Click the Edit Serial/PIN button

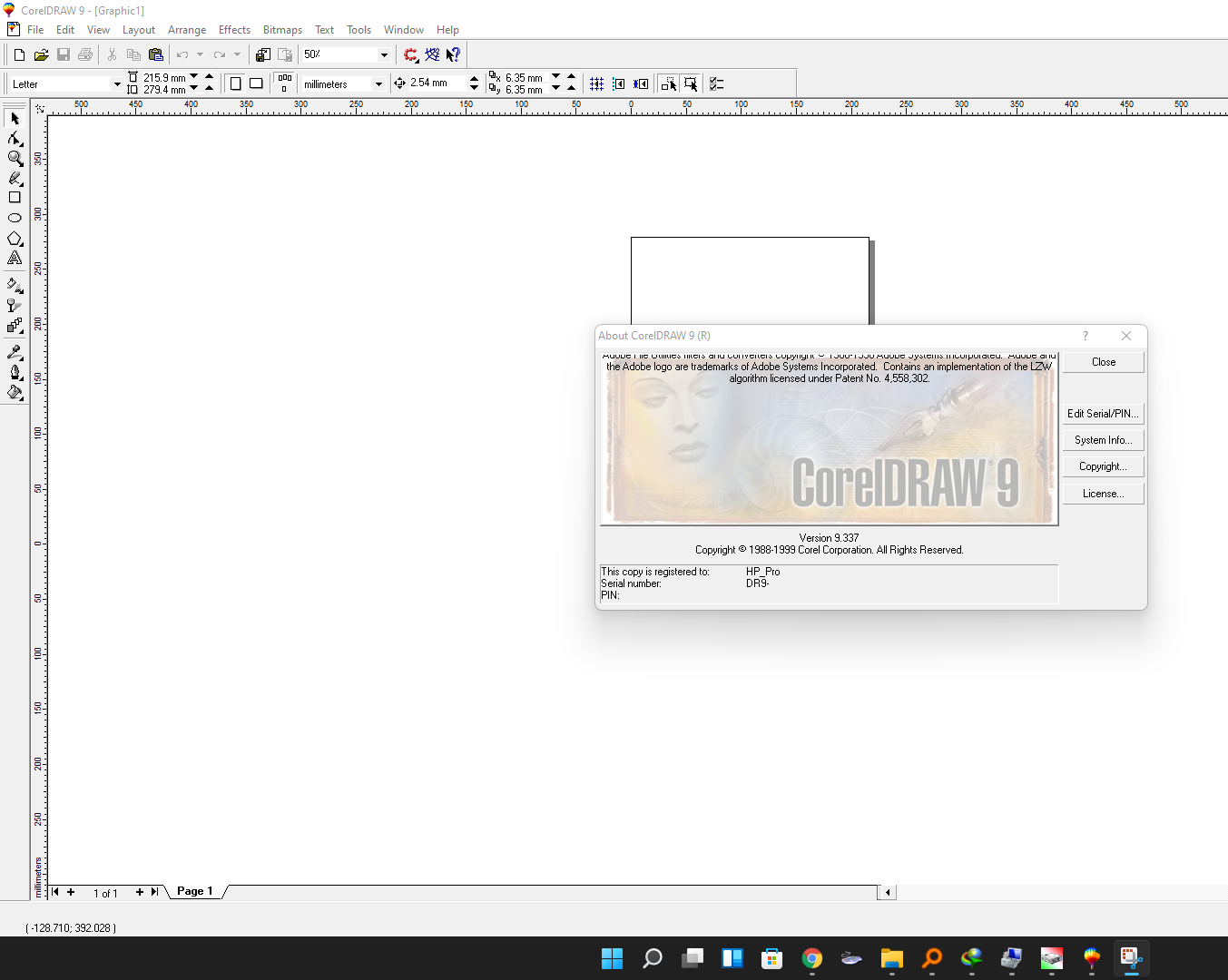point(1104,414)
